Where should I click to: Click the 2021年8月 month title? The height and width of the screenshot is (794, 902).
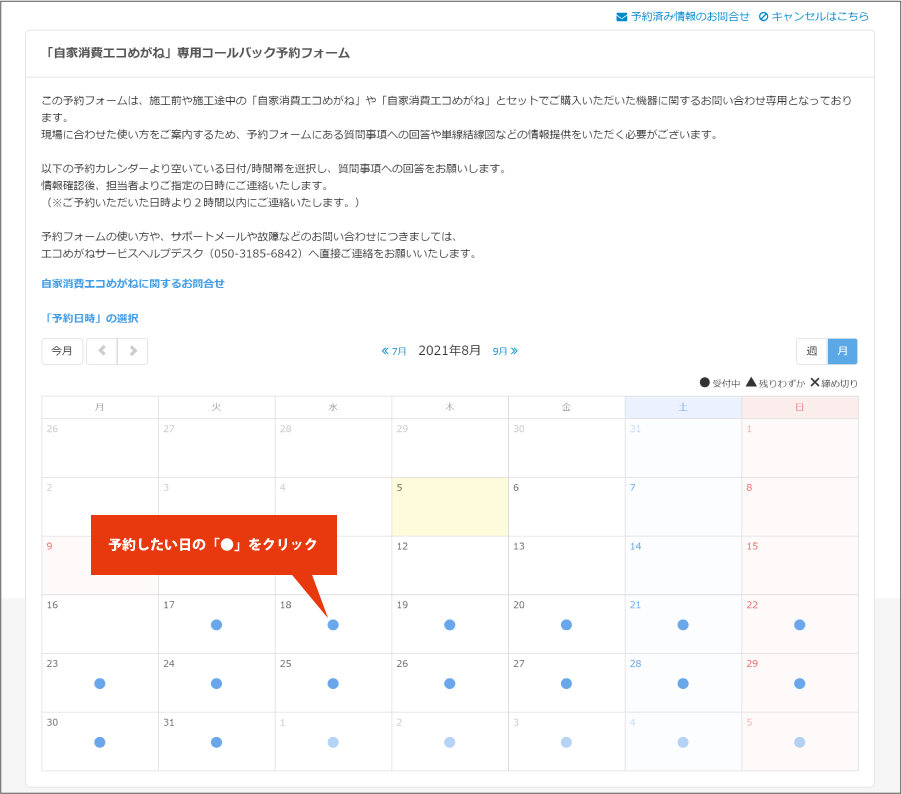(449, 351)
